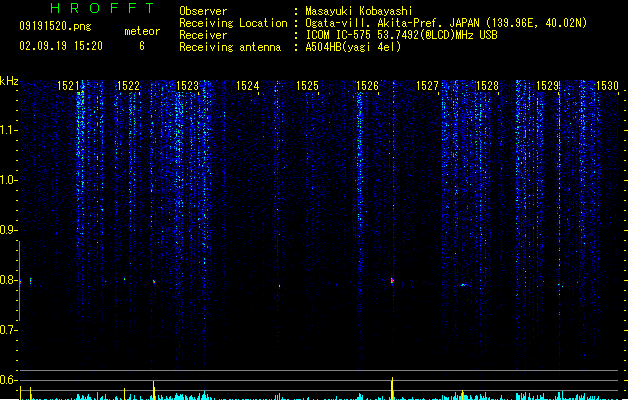Click the red meteor echo after 1522
The width and height of the screenshot is (629, 400).
[154, 282]
